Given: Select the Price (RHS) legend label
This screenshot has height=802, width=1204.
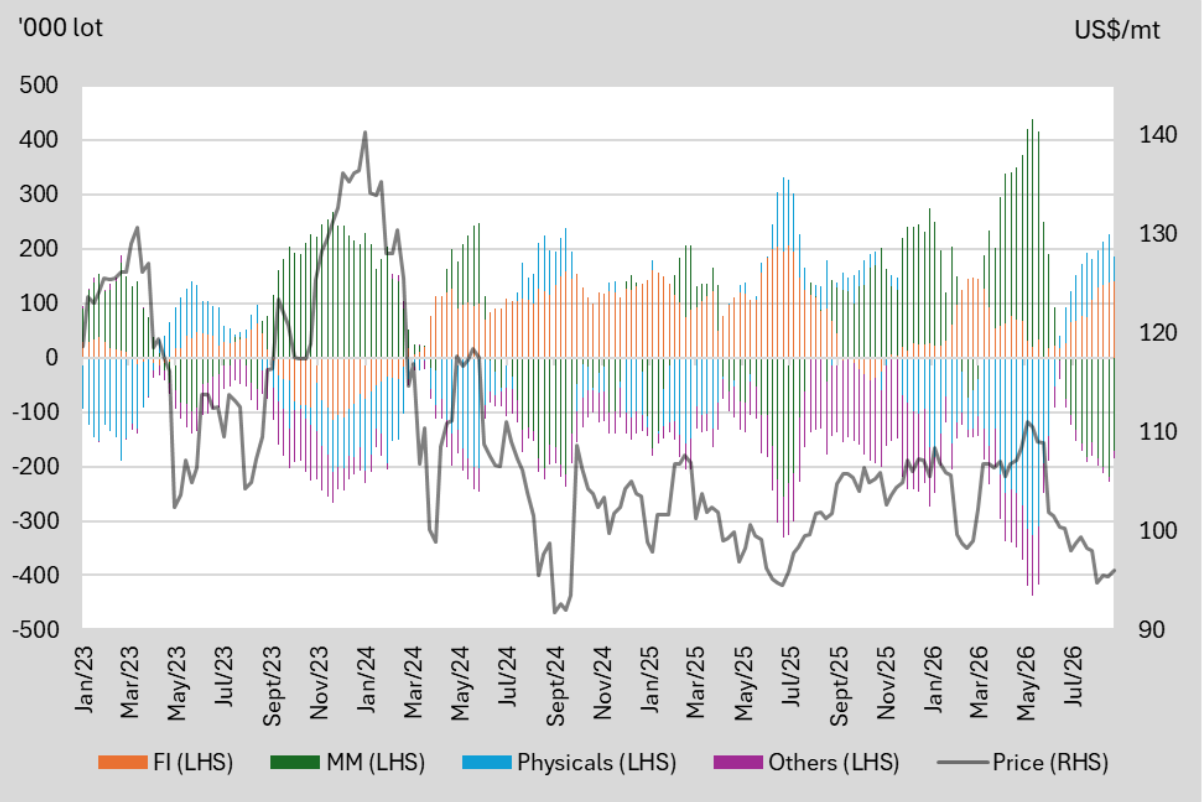Looking at the screenshot, I should click(x=1051, y=763).
